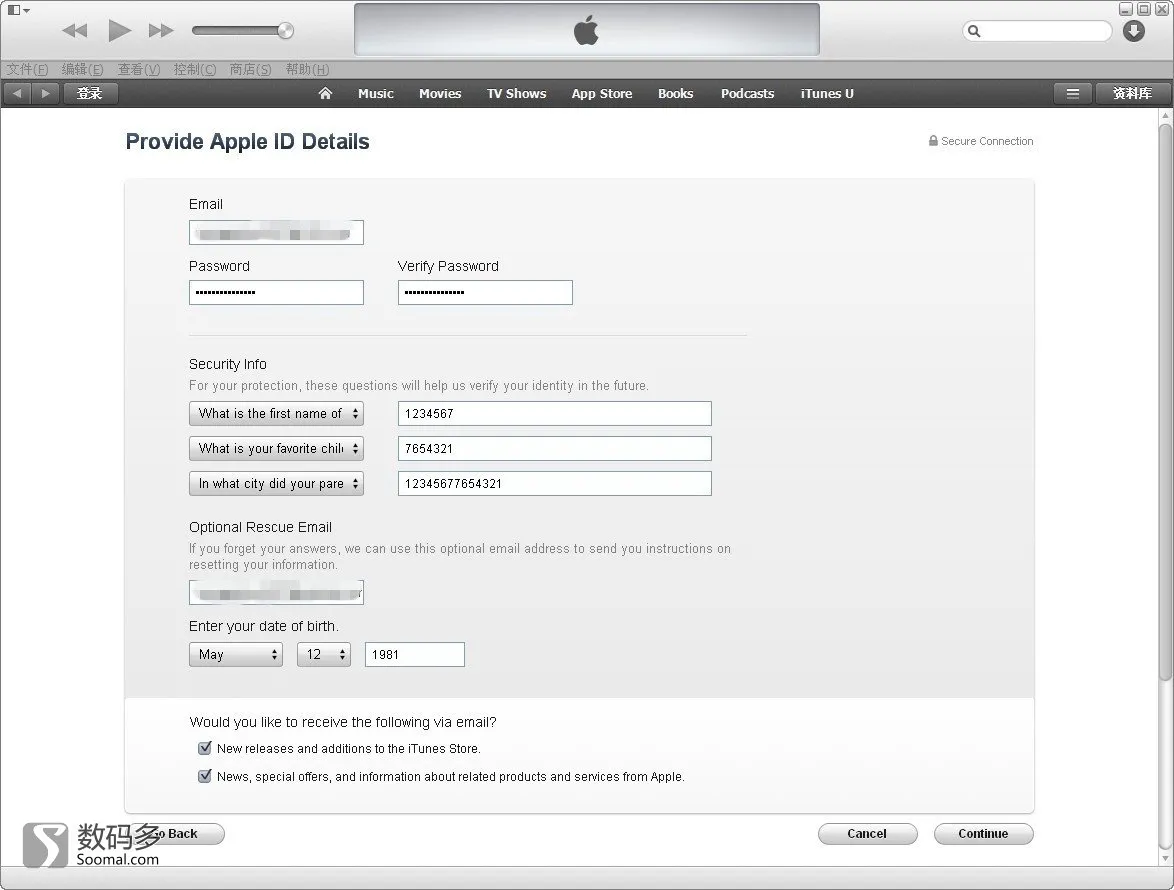Image resolution: width=1174 pixels, height=890 pixels.
Task: Click the store back navigation arrow
Action: [x=18, y=94]
